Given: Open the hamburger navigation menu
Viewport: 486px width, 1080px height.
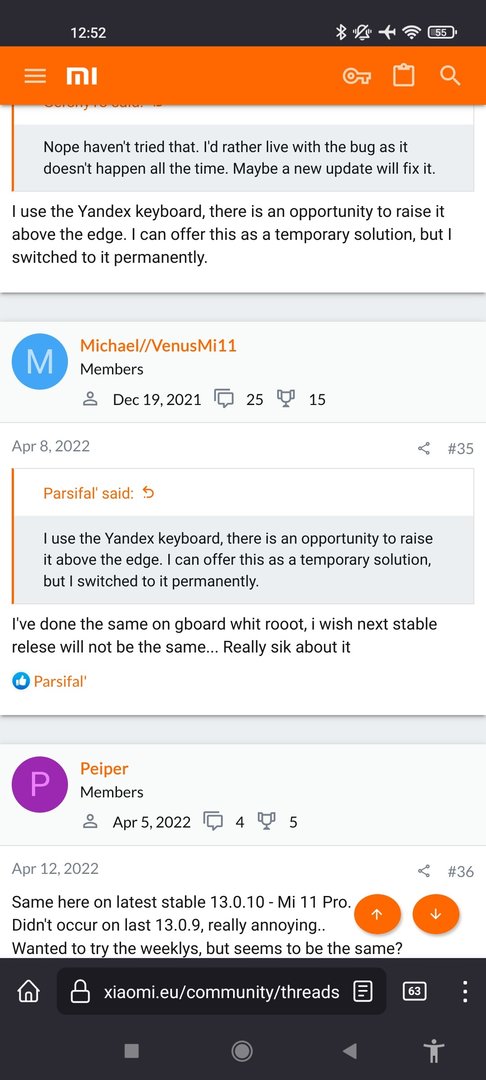Looking at the screenshot, I should [34, 76].
